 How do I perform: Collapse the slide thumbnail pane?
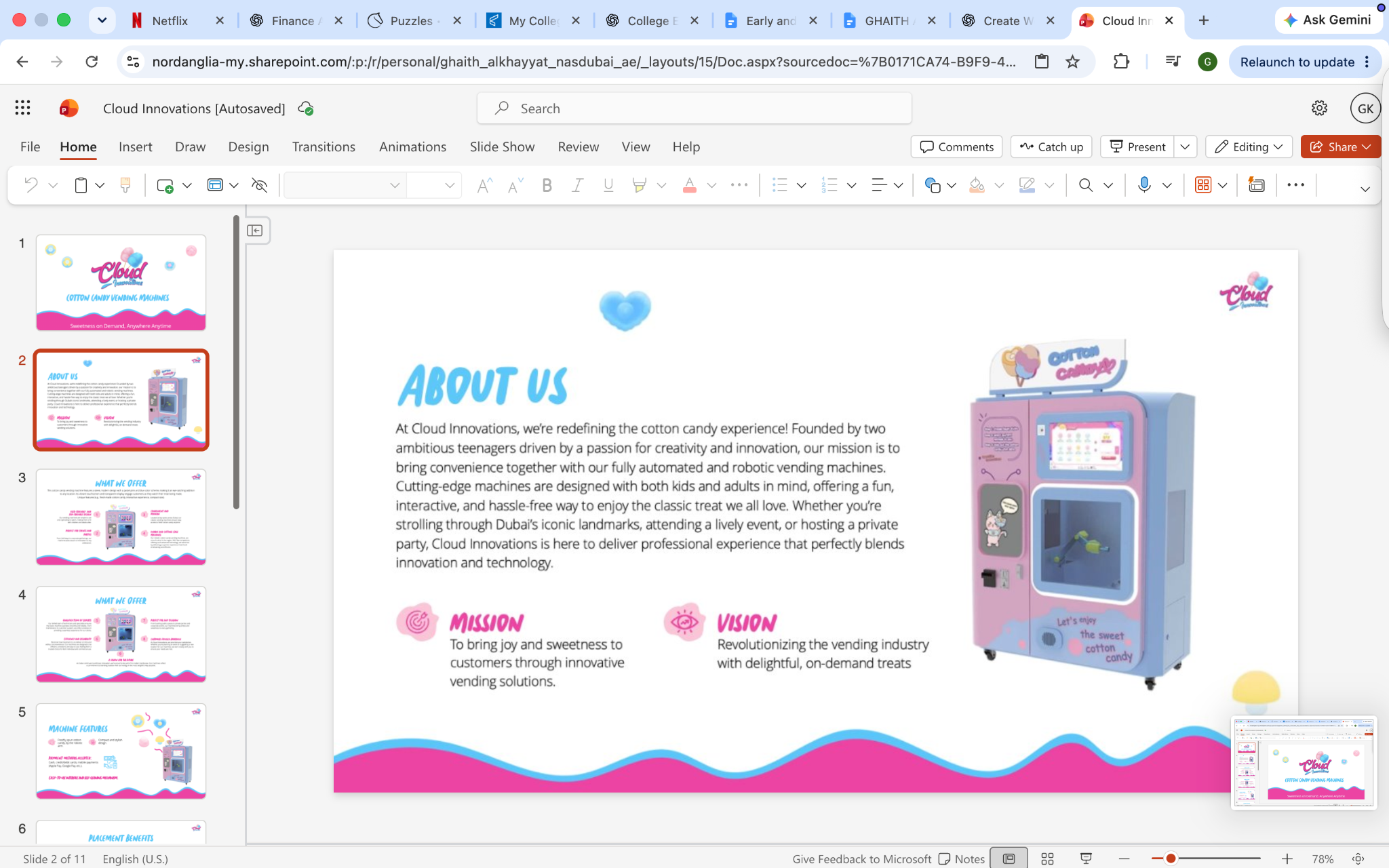[x=256, y=231]
